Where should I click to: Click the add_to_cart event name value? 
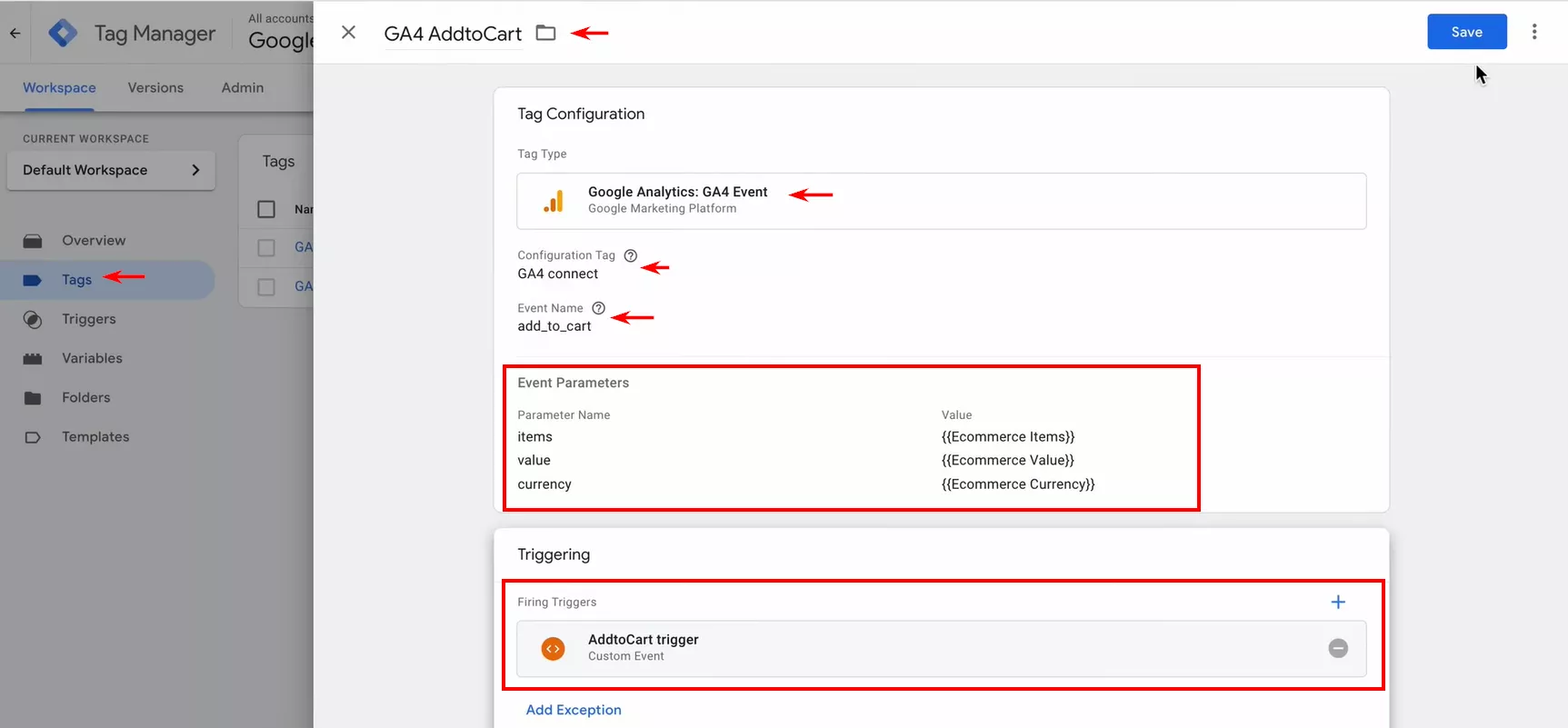(554, 326)
